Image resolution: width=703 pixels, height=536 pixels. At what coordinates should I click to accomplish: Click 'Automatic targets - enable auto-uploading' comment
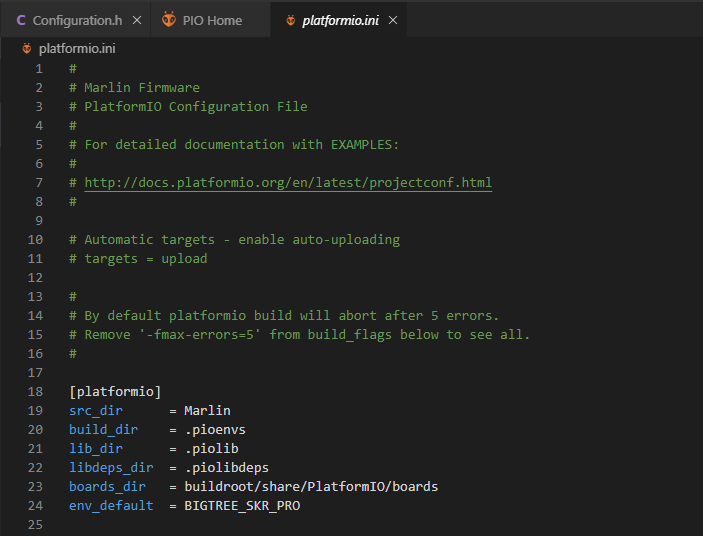(242, 240)
